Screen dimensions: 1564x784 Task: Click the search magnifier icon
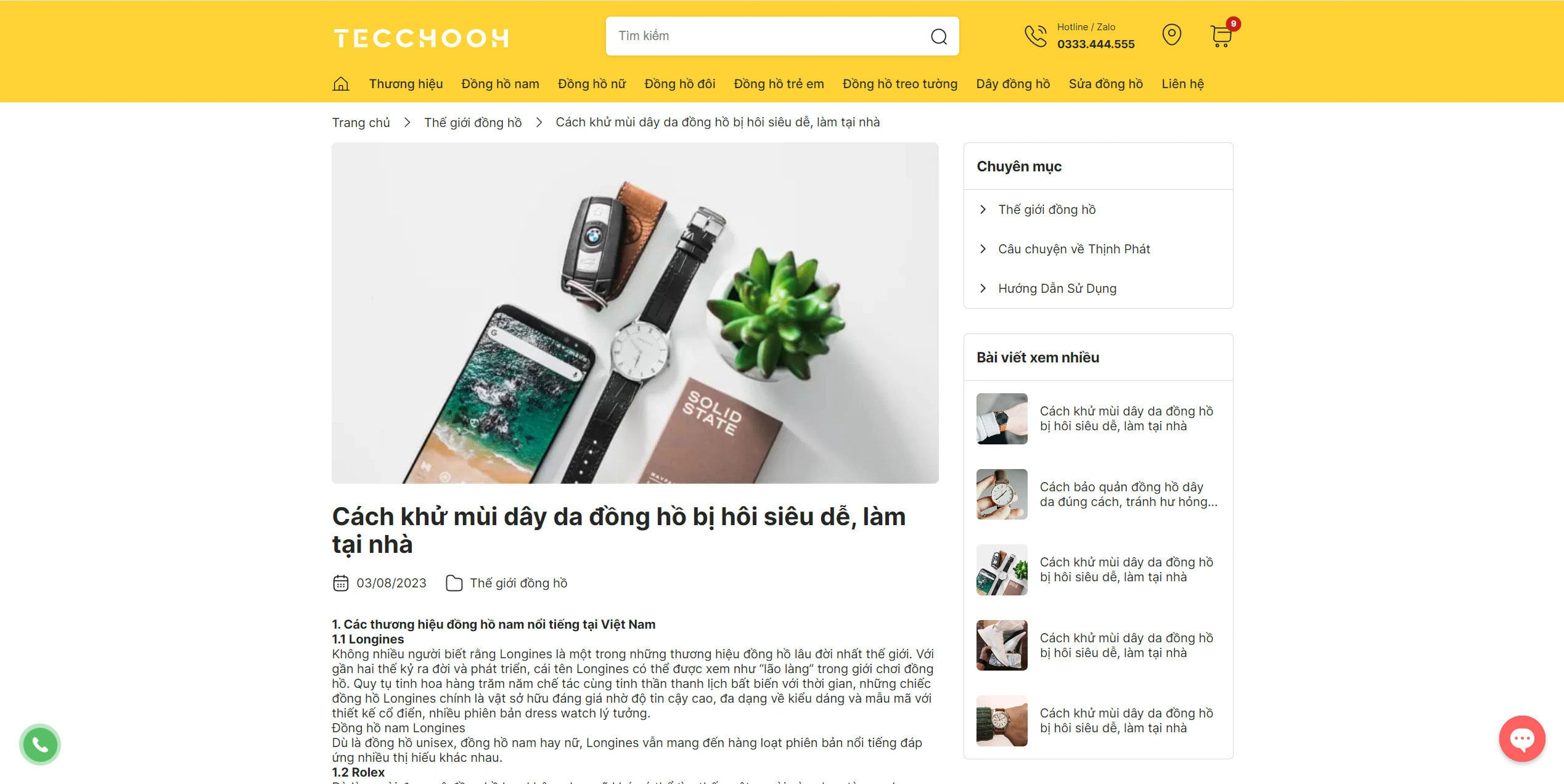coord(938,36)
